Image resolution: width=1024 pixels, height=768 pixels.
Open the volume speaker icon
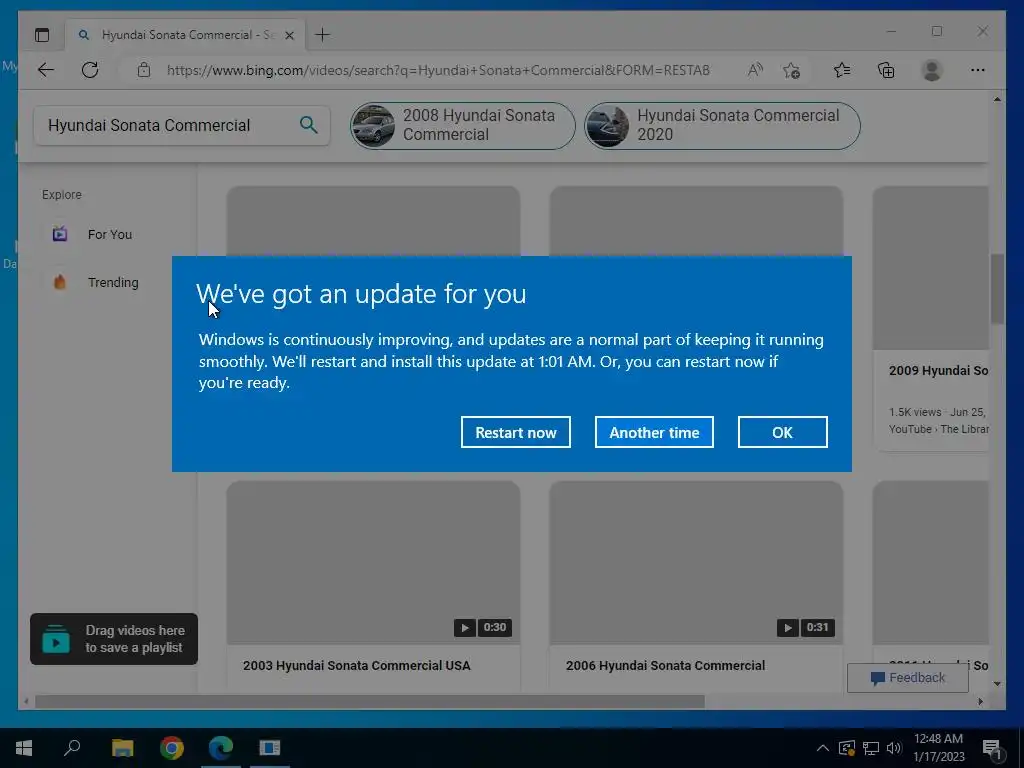click(894, 748)
